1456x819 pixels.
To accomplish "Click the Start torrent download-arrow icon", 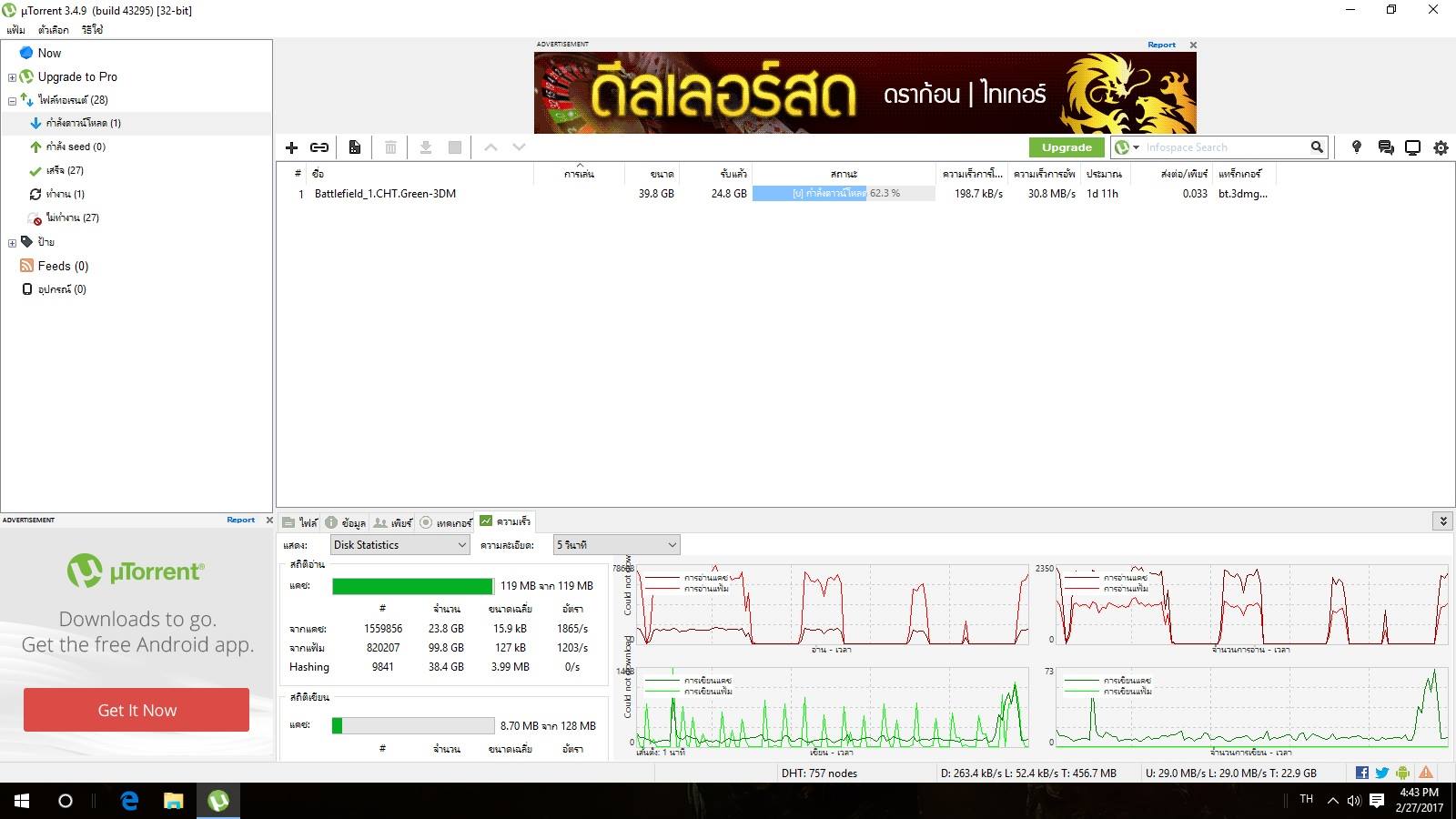I will click(x=425, y=147).
